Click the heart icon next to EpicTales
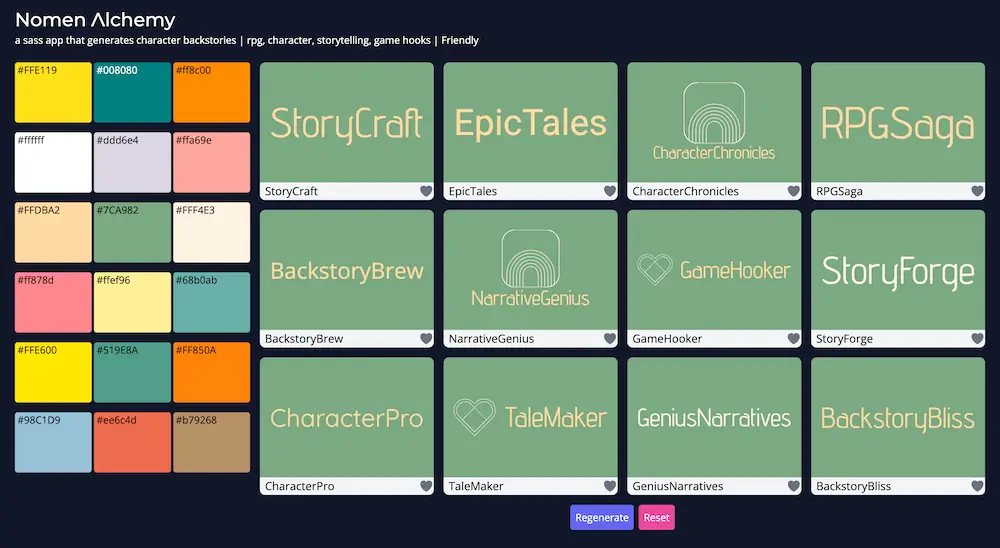Screen dimensions: 1000x548 click(x=610, y=191)
